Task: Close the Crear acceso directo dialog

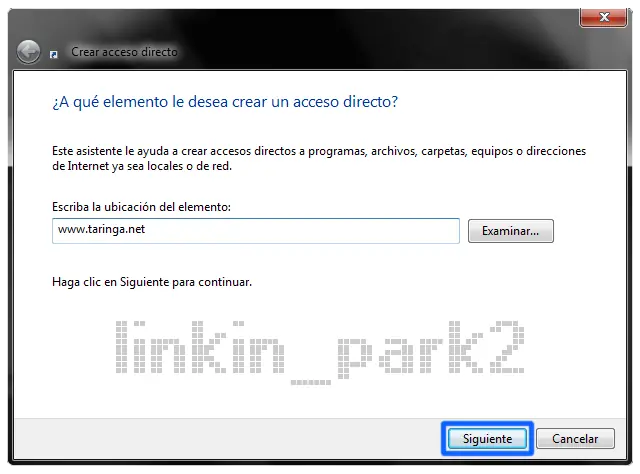Action: (603, 17)
